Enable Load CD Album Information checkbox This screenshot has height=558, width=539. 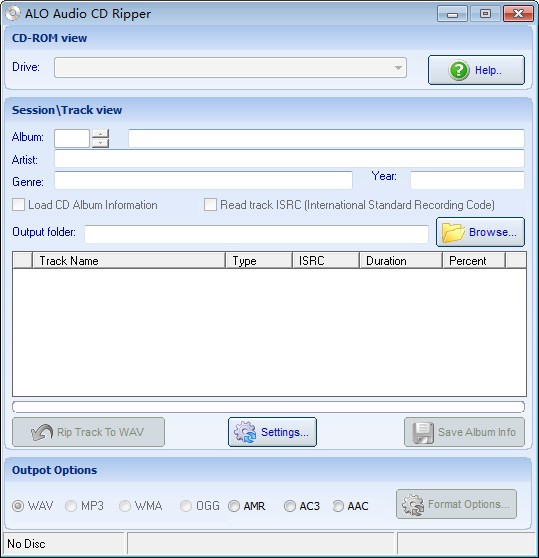[18, 205]
